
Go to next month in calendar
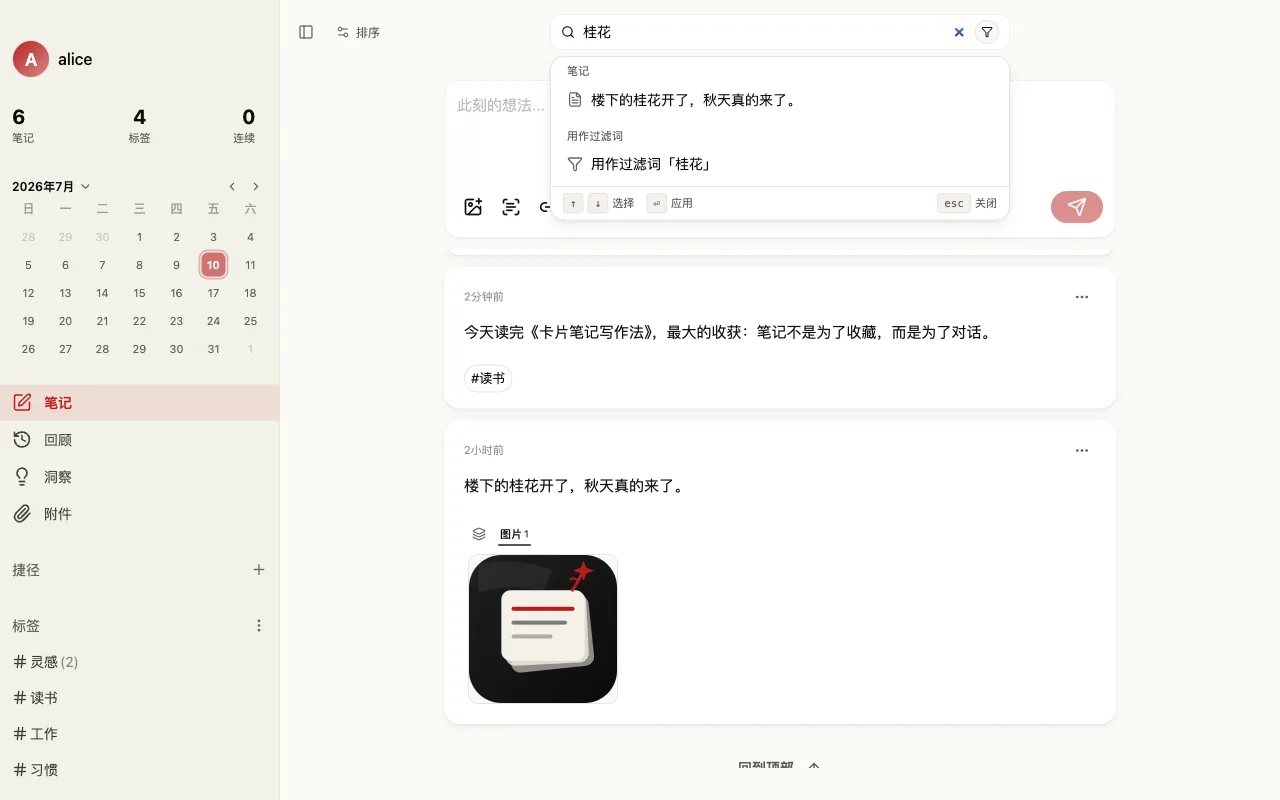tap(256, 186)
